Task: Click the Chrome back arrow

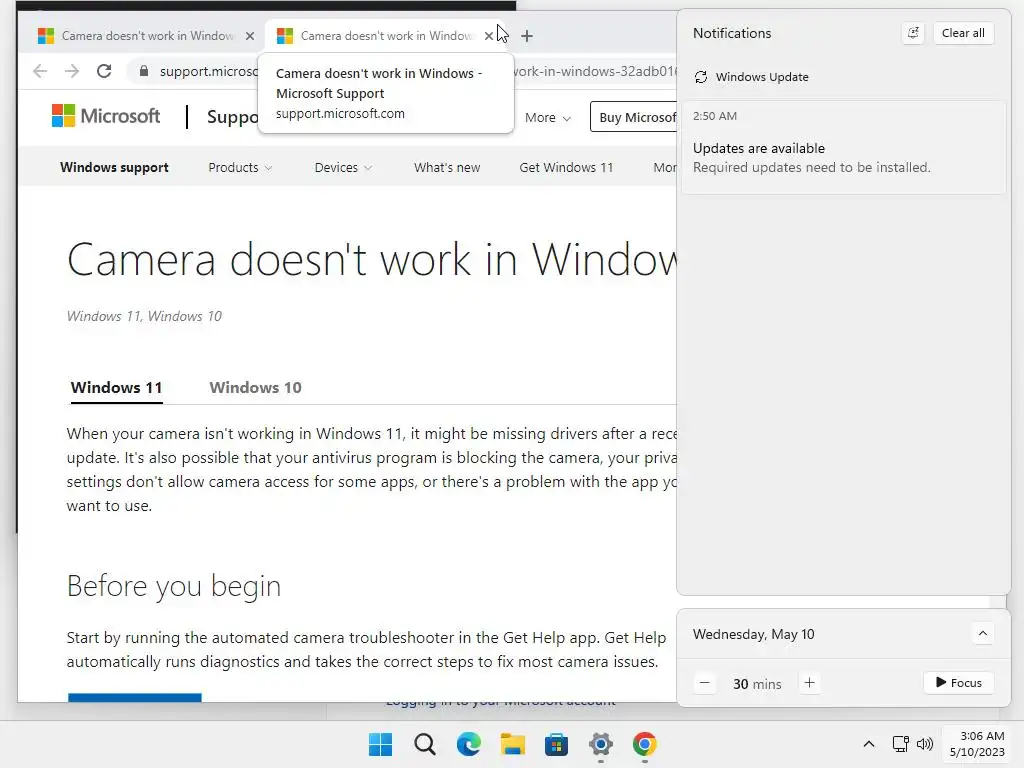Action: click(x=40, y=71)
